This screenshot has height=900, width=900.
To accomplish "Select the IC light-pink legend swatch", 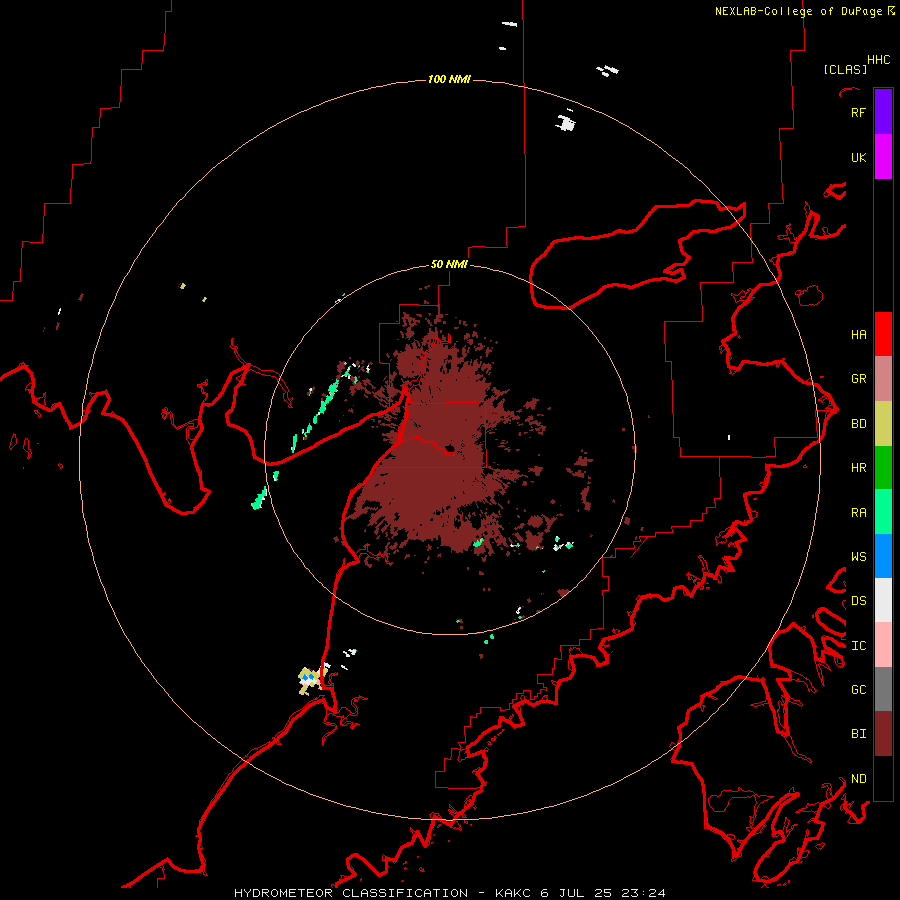I will 883,645.
